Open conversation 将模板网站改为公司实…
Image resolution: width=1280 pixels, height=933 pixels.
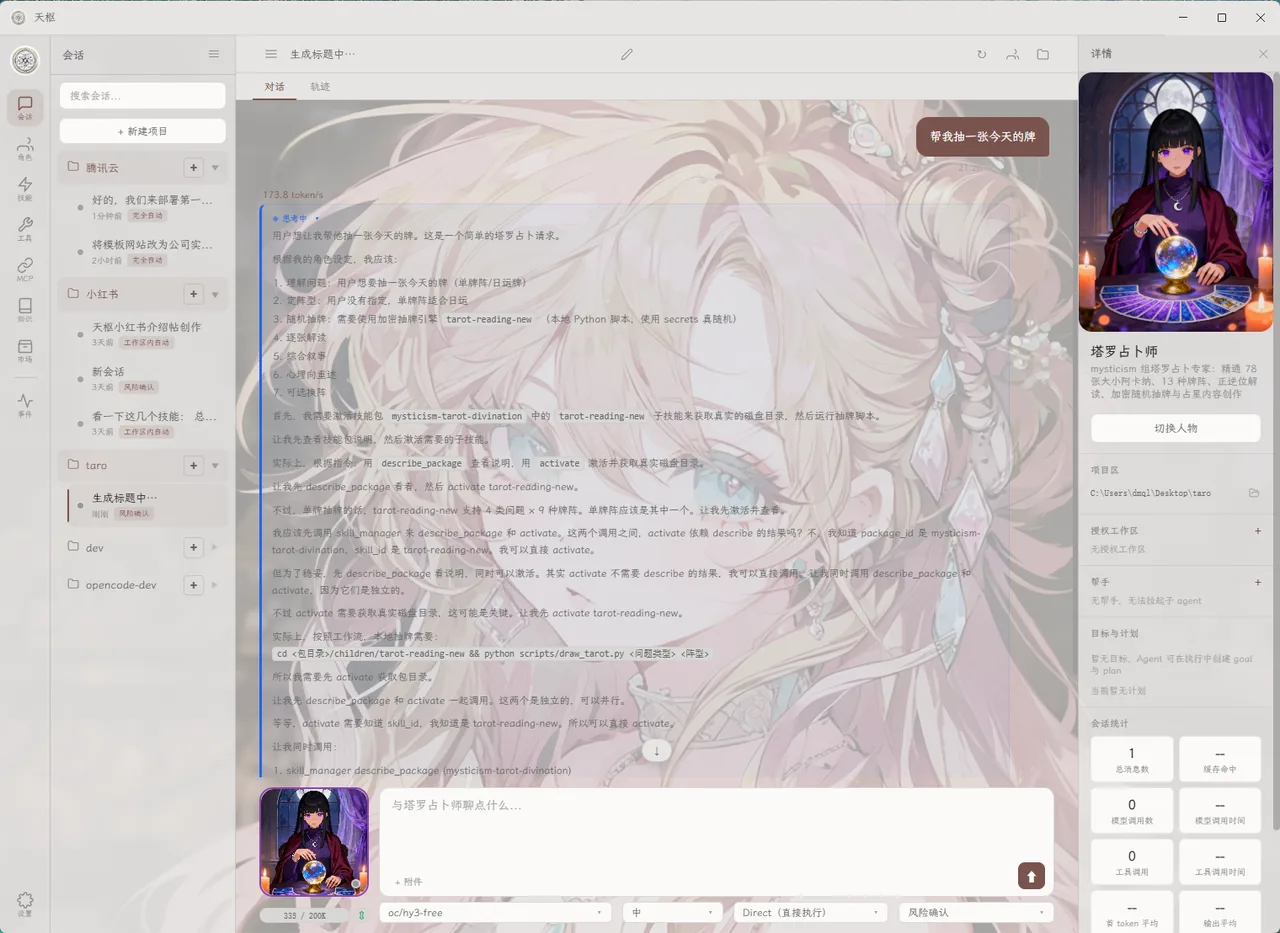(x=146, y=251)
